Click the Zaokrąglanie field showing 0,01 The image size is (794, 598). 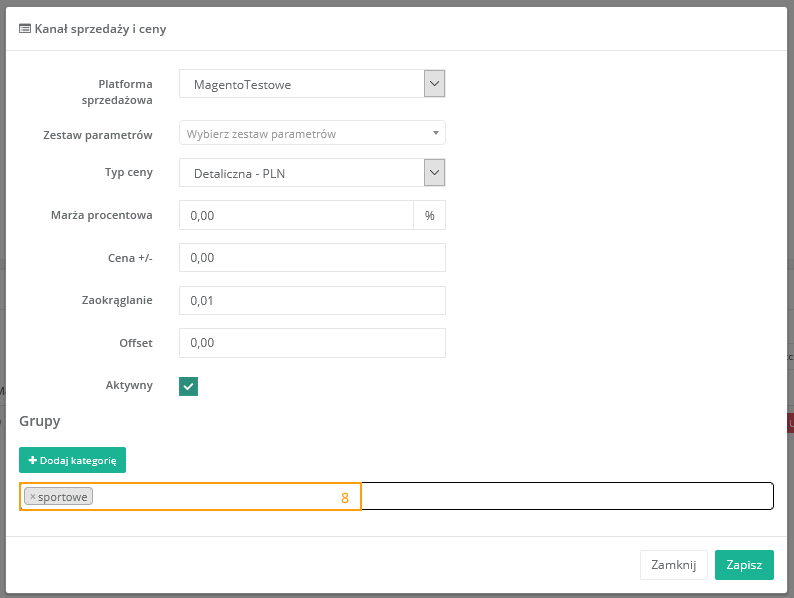311,301
